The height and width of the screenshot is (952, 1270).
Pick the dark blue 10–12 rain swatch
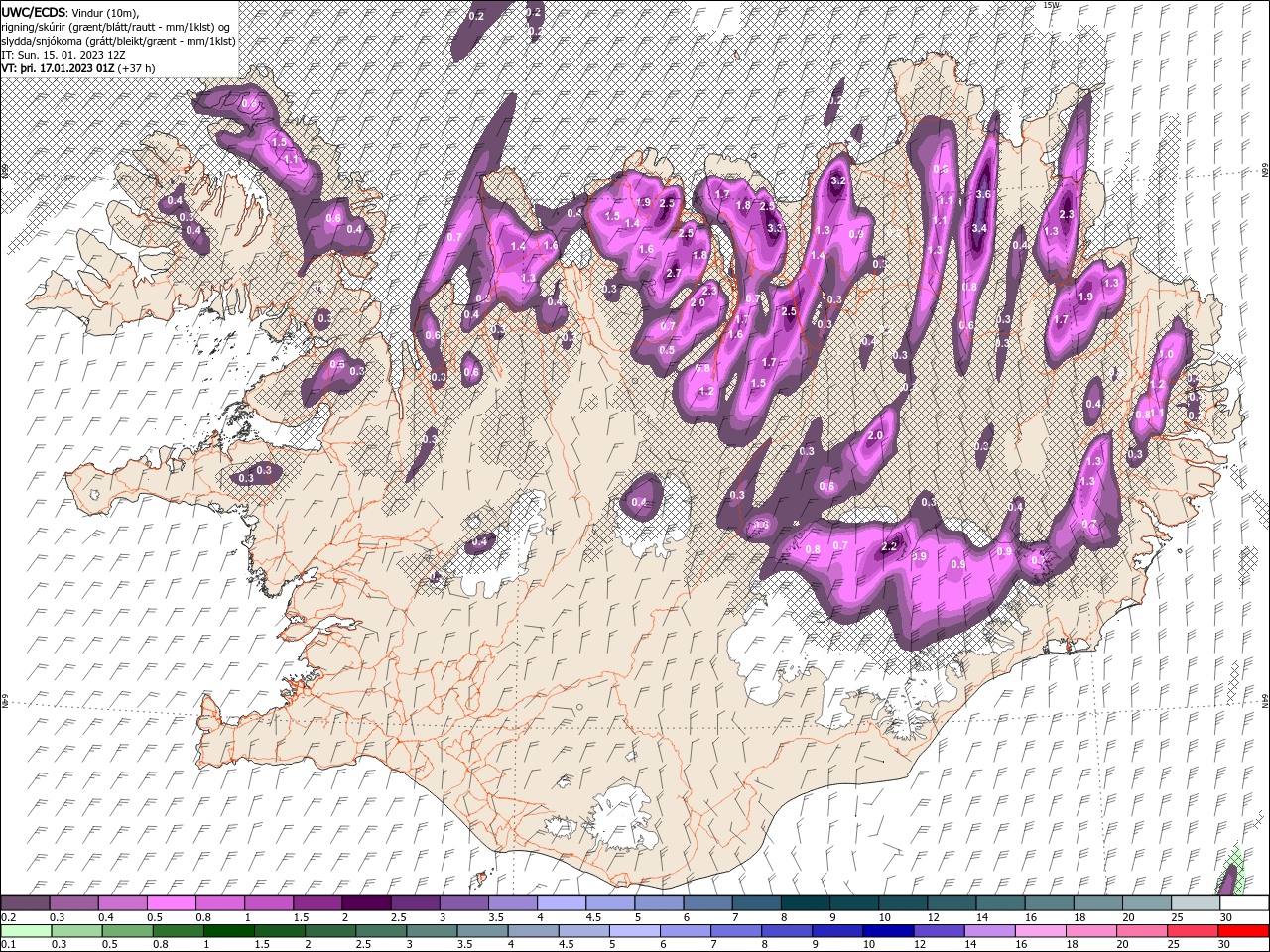887,931
